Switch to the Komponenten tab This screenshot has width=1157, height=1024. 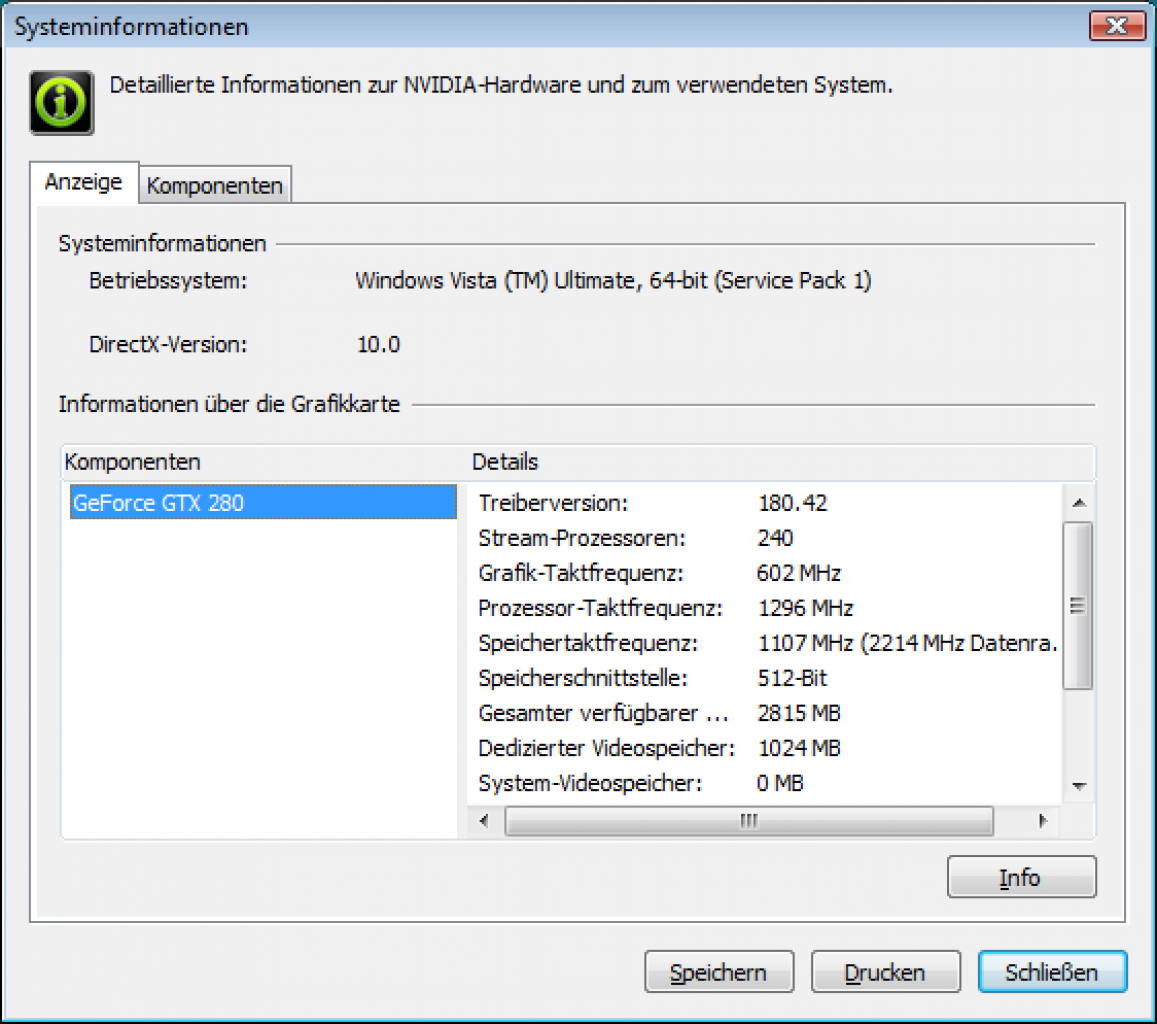pyautogui.click(x=215, y=185)
